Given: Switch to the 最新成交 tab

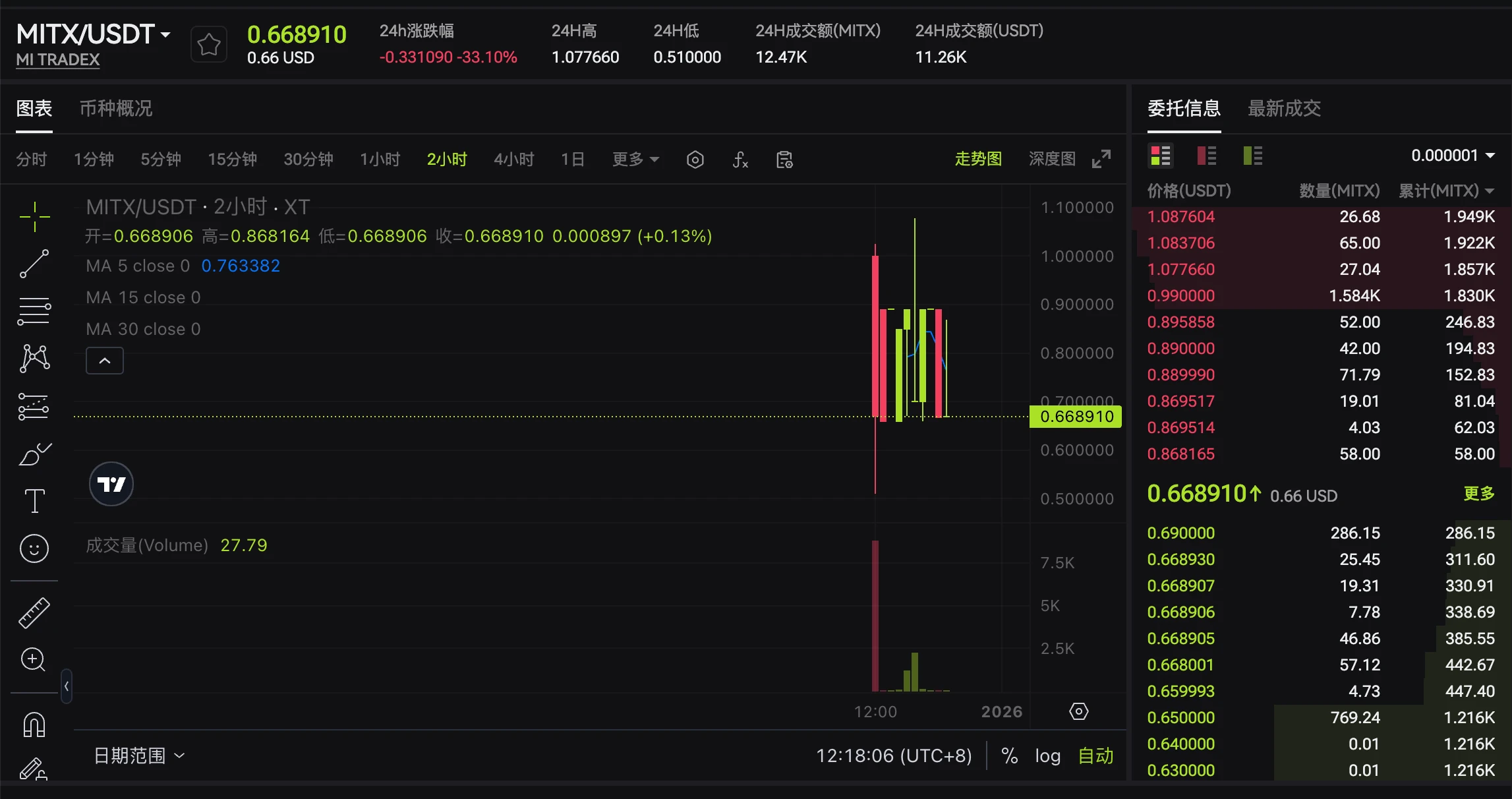Looking at the screenshot, I should [x=1284, y=108].
